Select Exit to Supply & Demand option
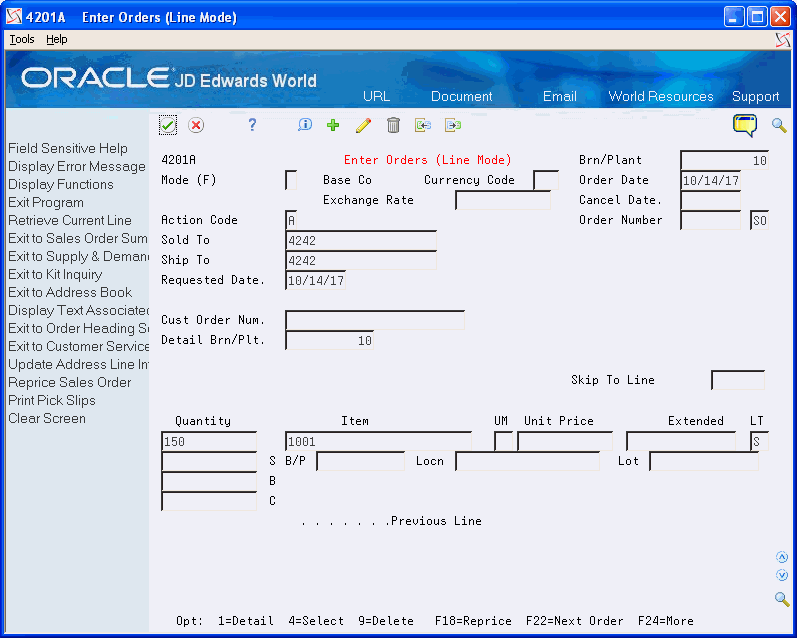The height and width of the screenshot is (638, 797). (x=78, y=256)
